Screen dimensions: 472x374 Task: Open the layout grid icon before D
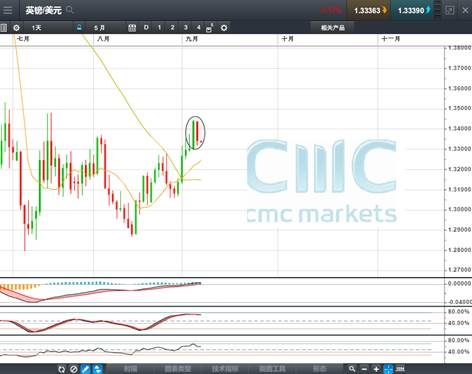[x=132, y=28]
